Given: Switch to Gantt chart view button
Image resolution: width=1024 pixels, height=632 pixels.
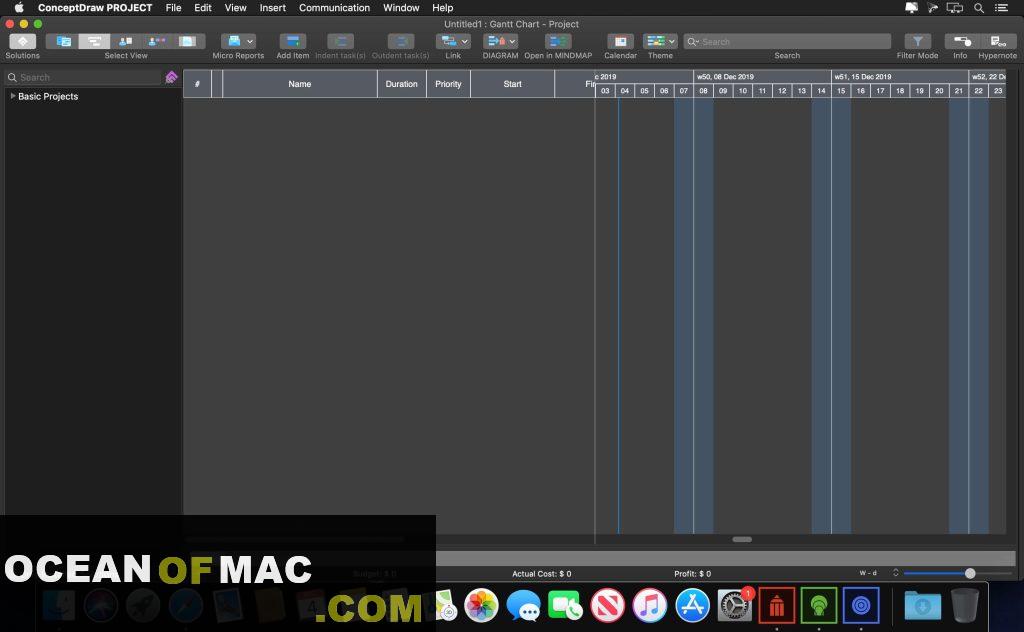Looking at the screenshot, I should (x=94, y=41).
